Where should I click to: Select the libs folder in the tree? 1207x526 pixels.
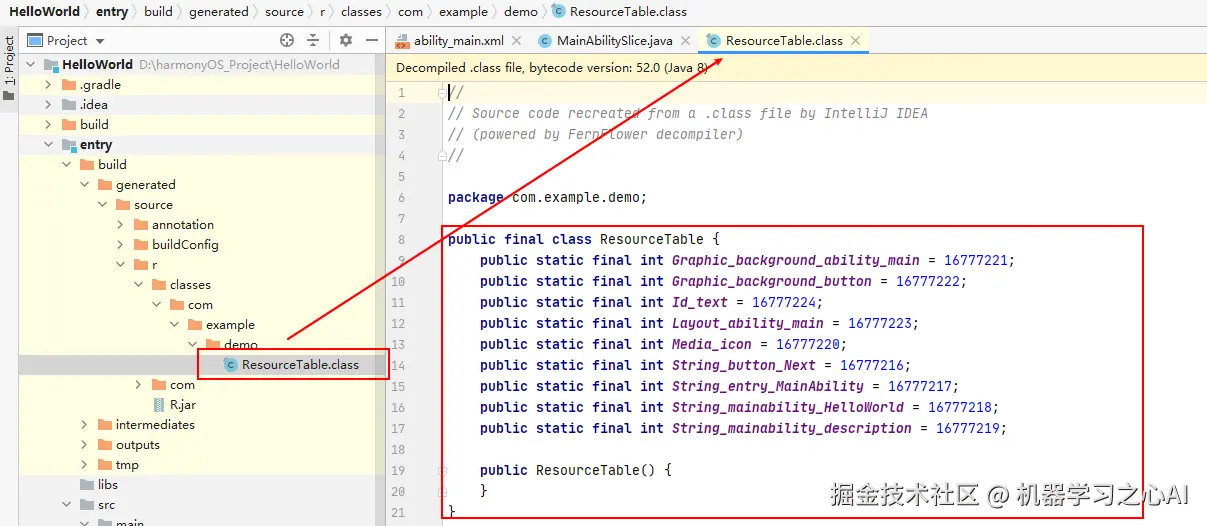click(x=107, y=485)
